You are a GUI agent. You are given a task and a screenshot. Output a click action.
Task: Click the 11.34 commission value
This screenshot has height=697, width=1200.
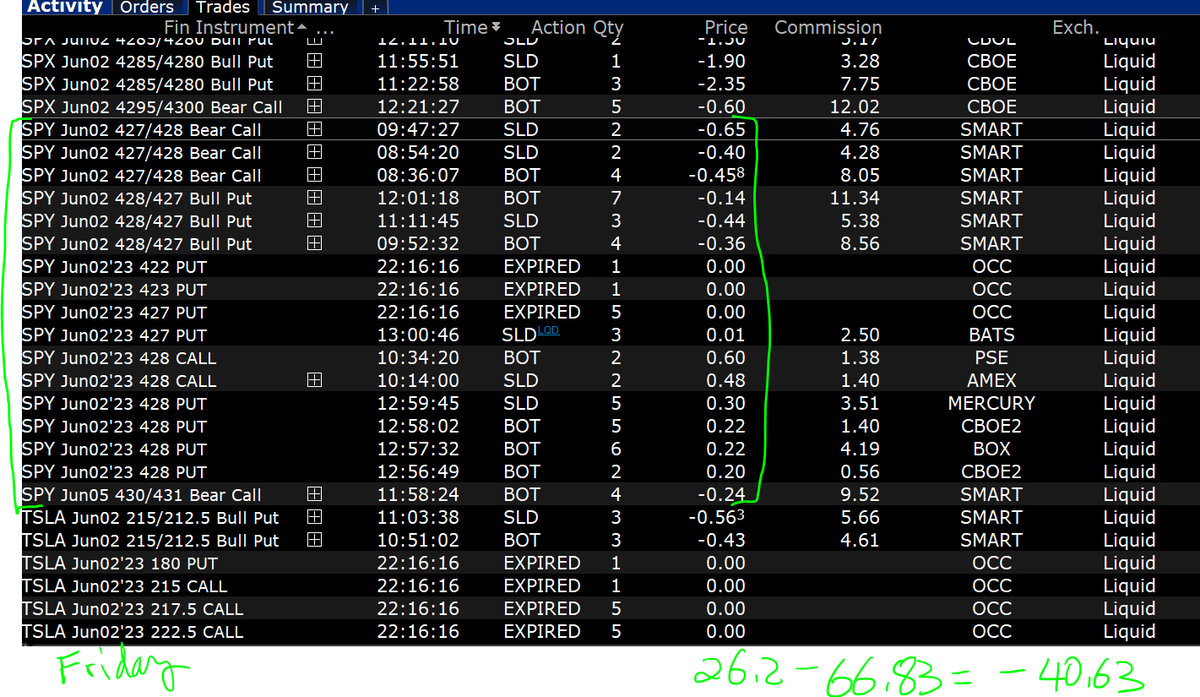pyautogui.click(x=855, y=199)
